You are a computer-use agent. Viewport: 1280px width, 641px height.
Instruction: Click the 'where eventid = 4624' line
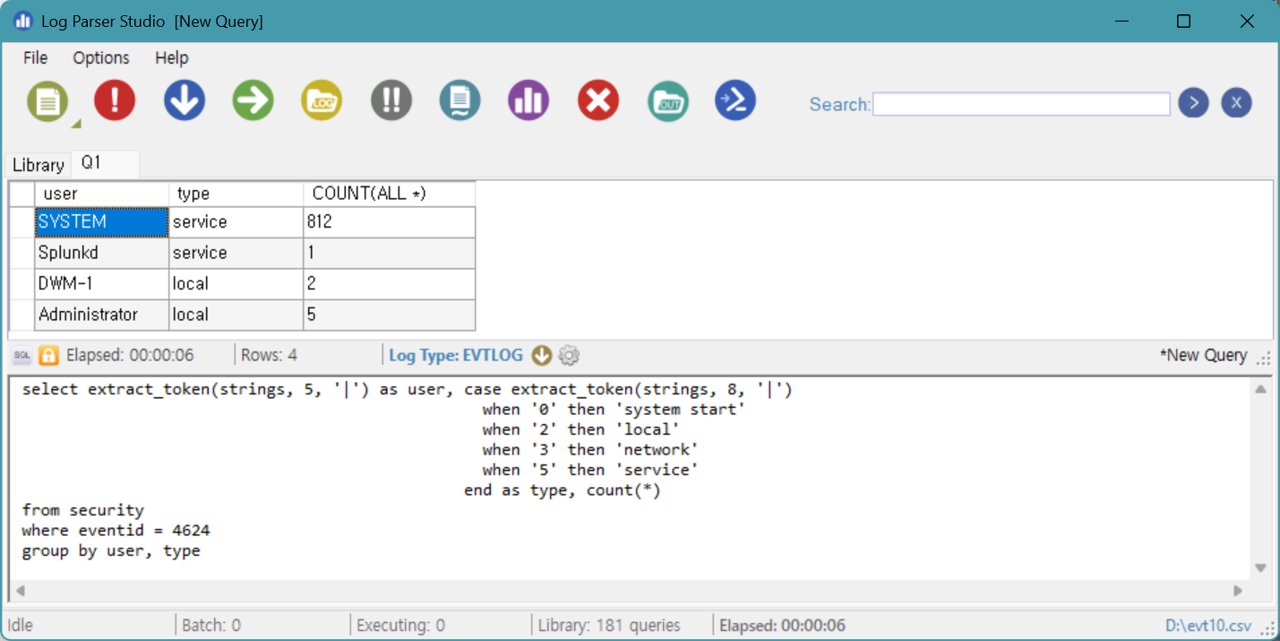point(116,530)
